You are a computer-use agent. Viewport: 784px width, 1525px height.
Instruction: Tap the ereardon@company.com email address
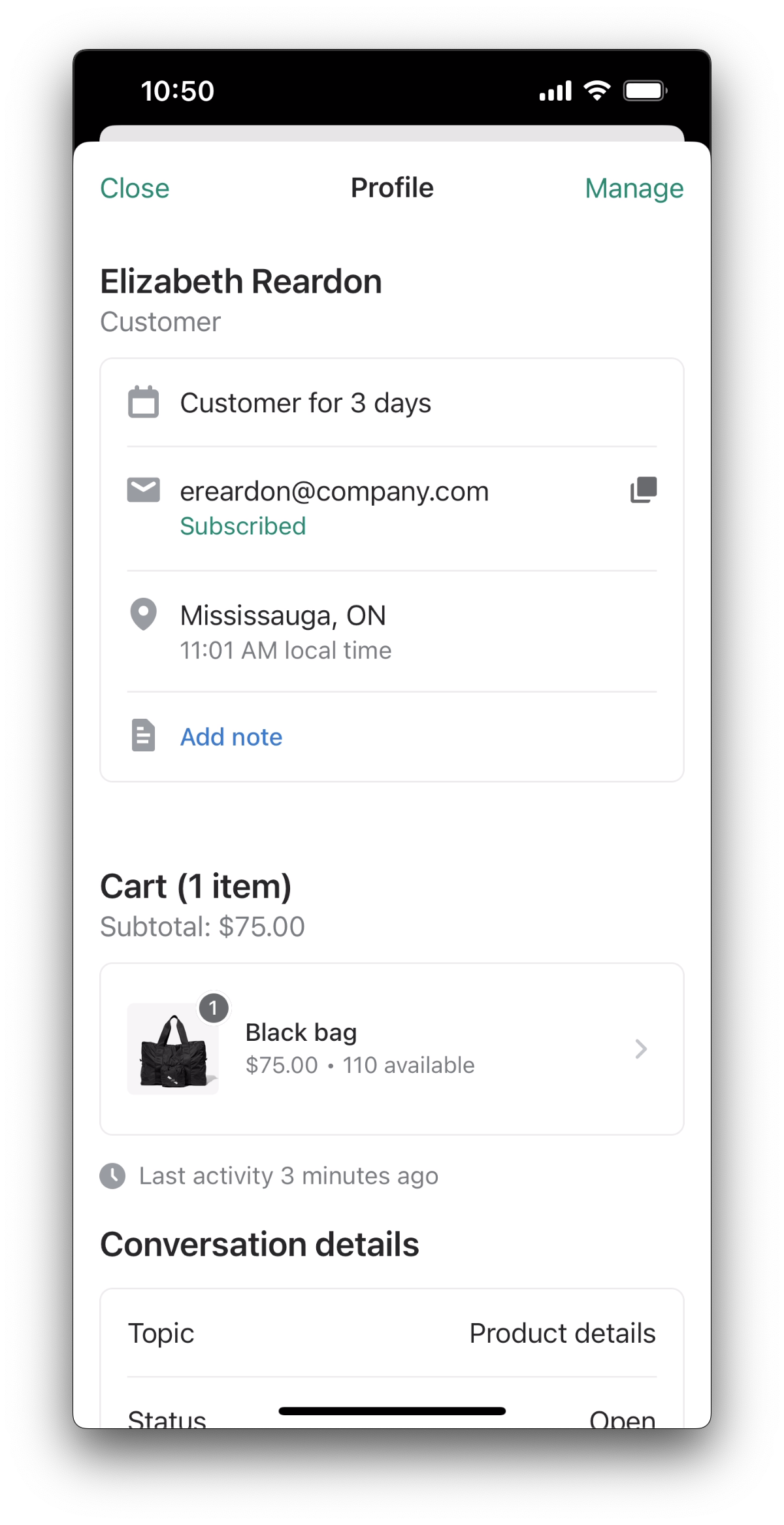point(335,491)
